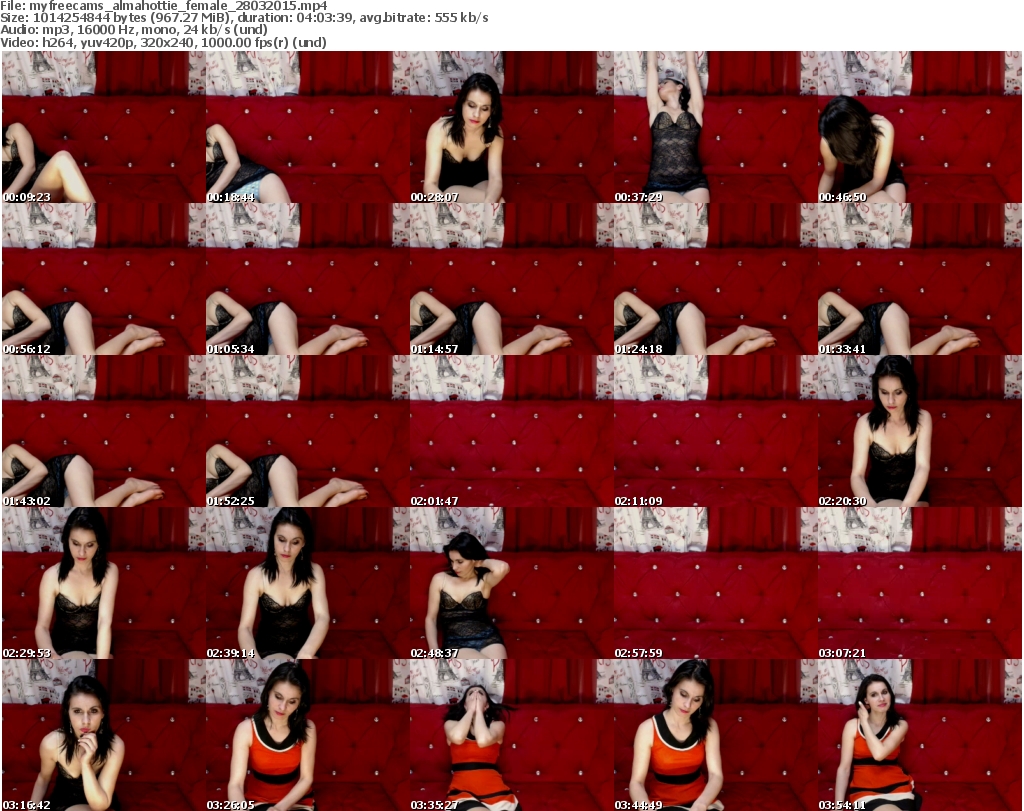
Task: Select the thumbnail marked 03:07:21
Action: 920,583
